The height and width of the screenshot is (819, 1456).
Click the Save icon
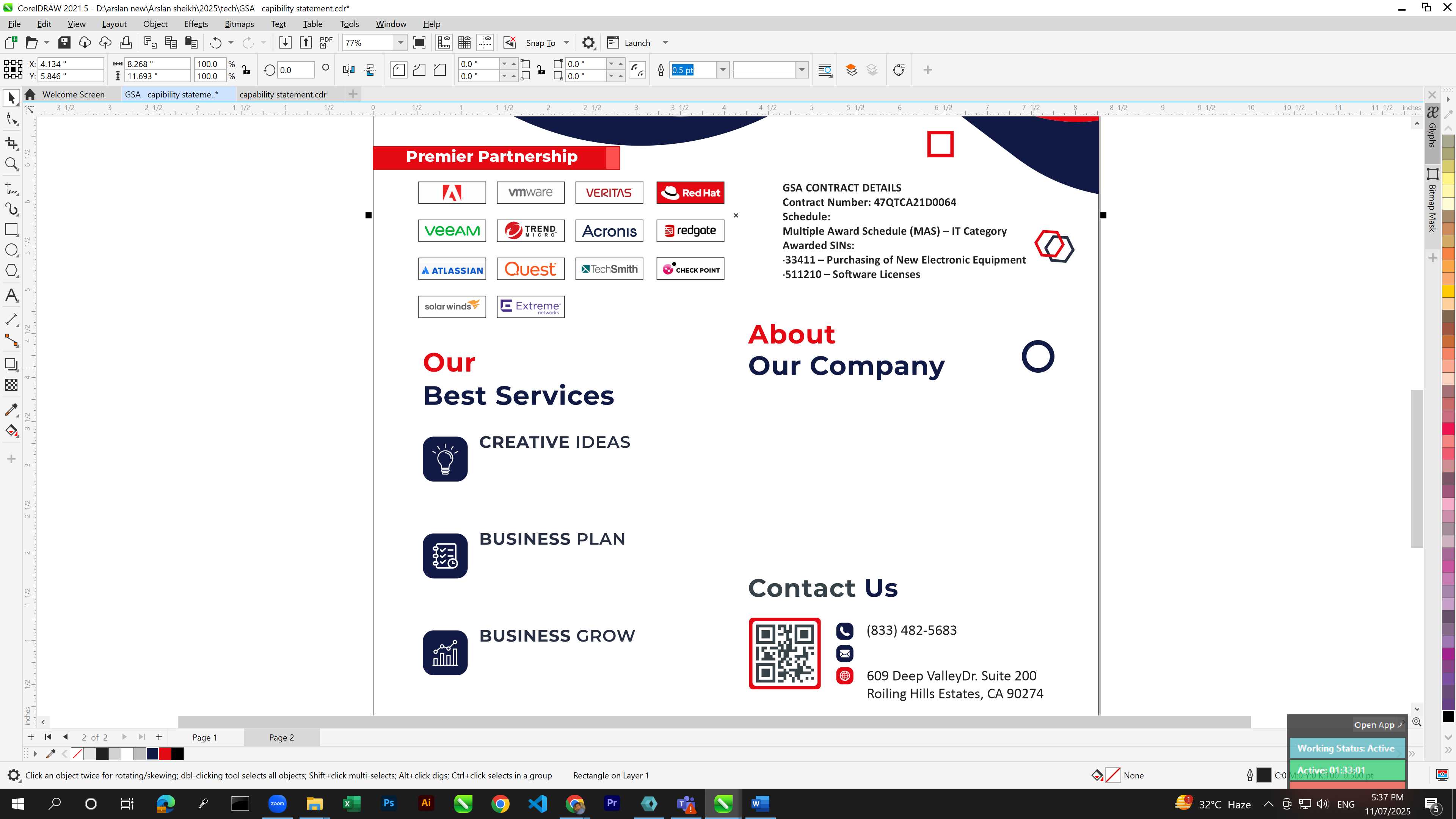point(64,42)
